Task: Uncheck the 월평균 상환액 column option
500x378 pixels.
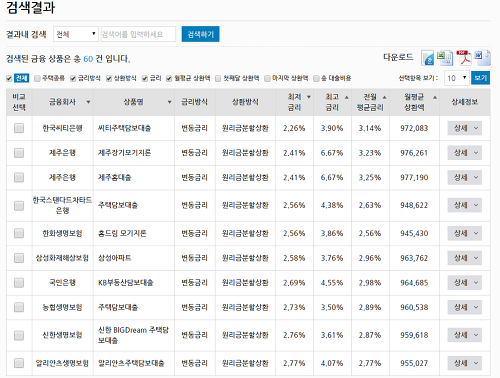Action: pyautogui.click(x=169, y=78)
